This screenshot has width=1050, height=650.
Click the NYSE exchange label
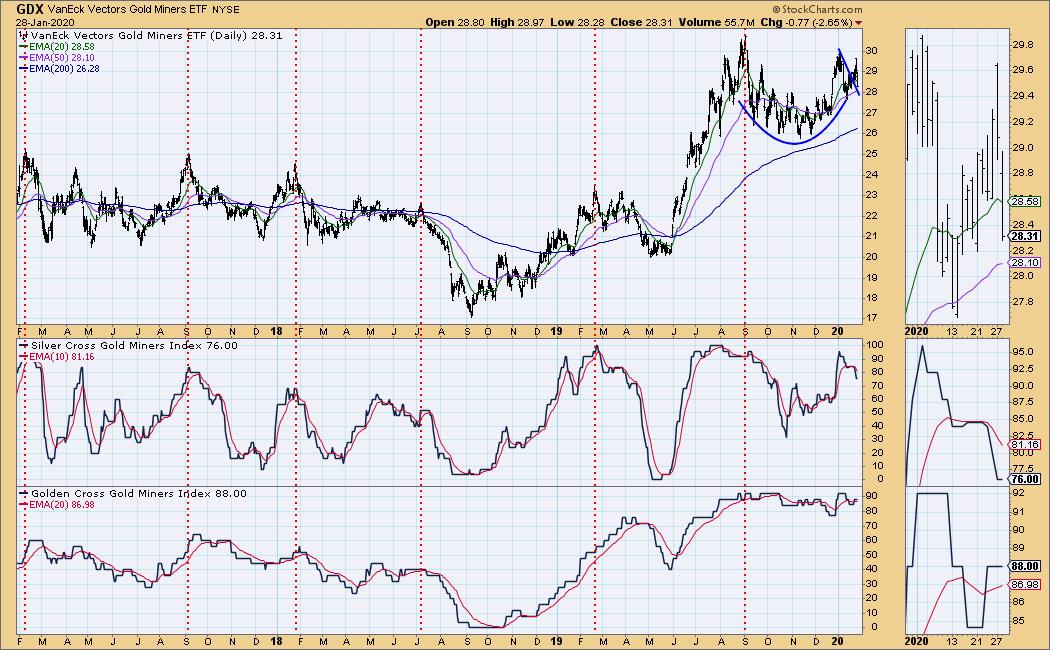click(228, 10)
